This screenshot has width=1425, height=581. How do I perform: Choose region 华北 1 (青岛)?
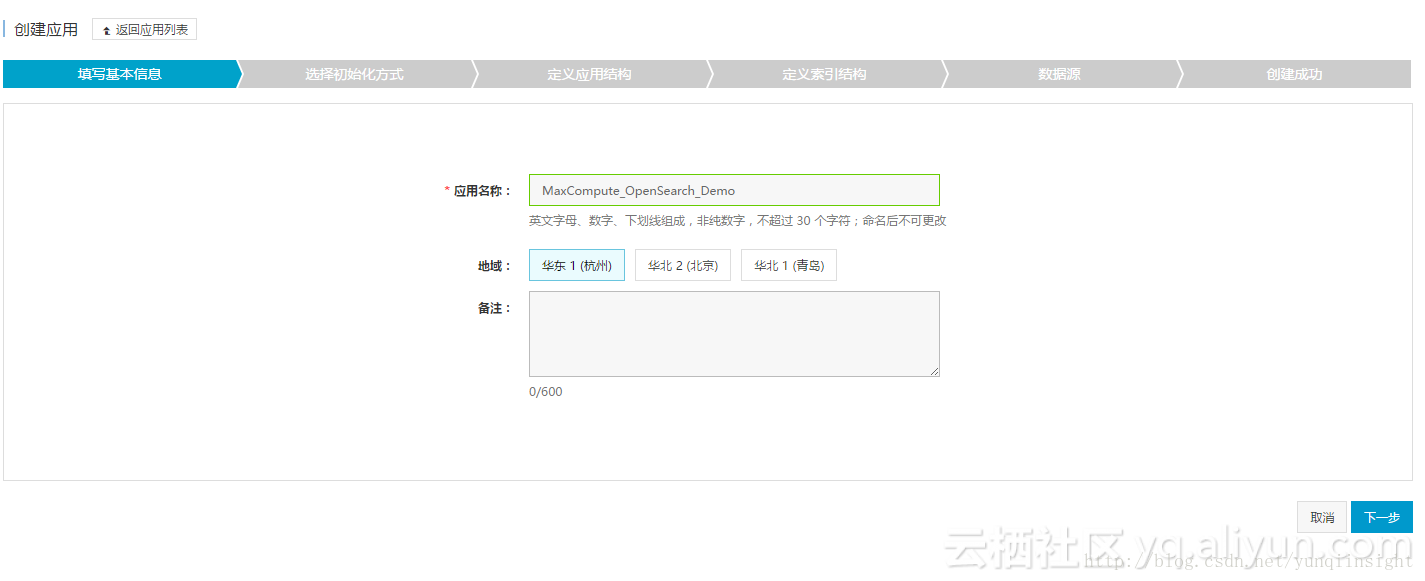coord(789,265)
